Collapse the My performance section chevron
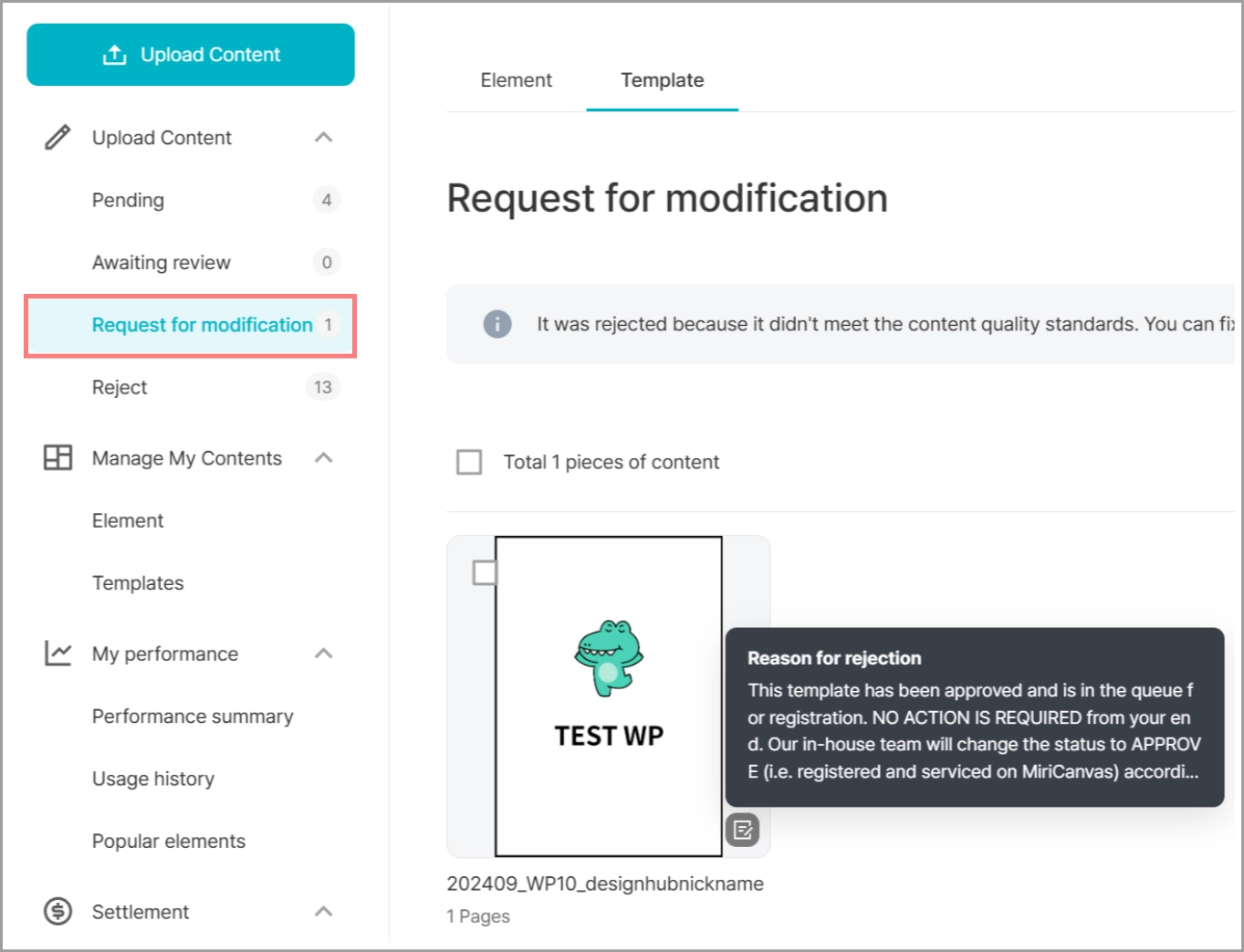 pos(323,654)
